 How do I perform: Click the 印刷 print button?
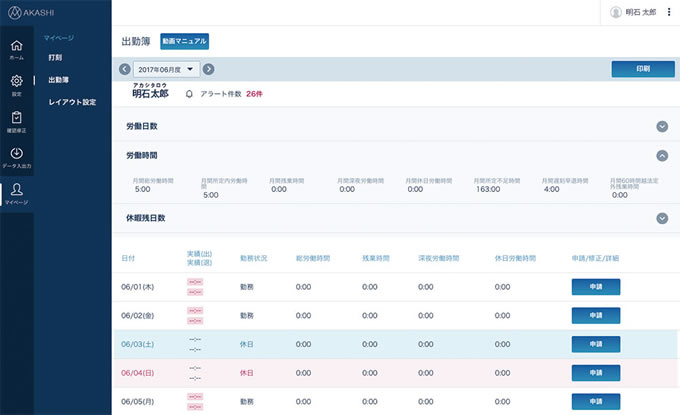point(642,69)
